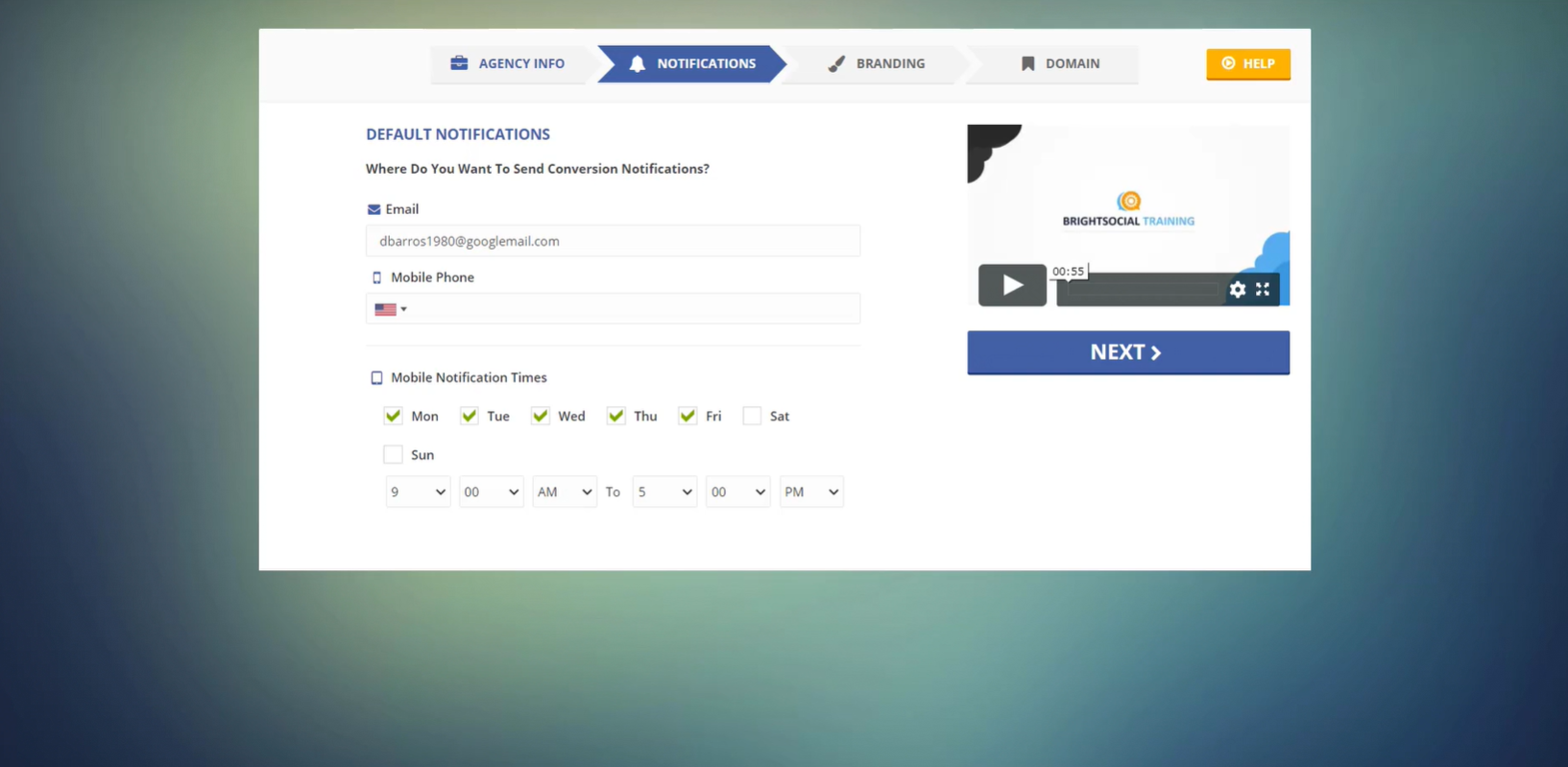Disable the Fri checkbox

(688, 416)
